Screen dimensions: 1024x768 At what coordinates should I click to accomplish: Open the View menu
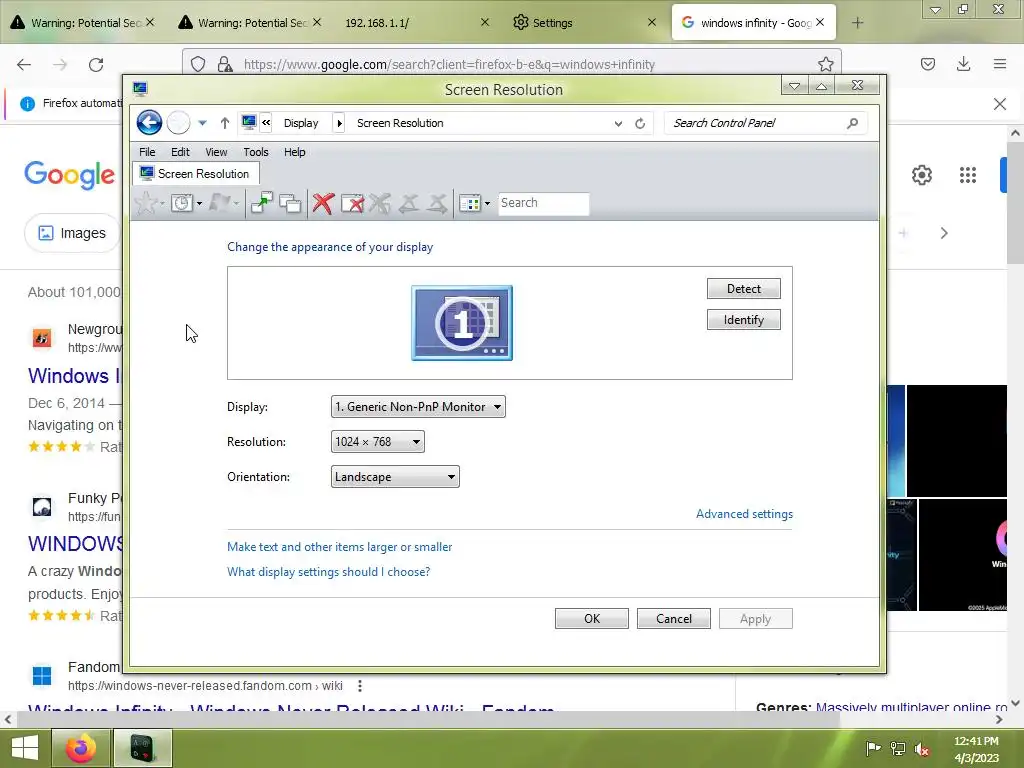coord(216,152)
